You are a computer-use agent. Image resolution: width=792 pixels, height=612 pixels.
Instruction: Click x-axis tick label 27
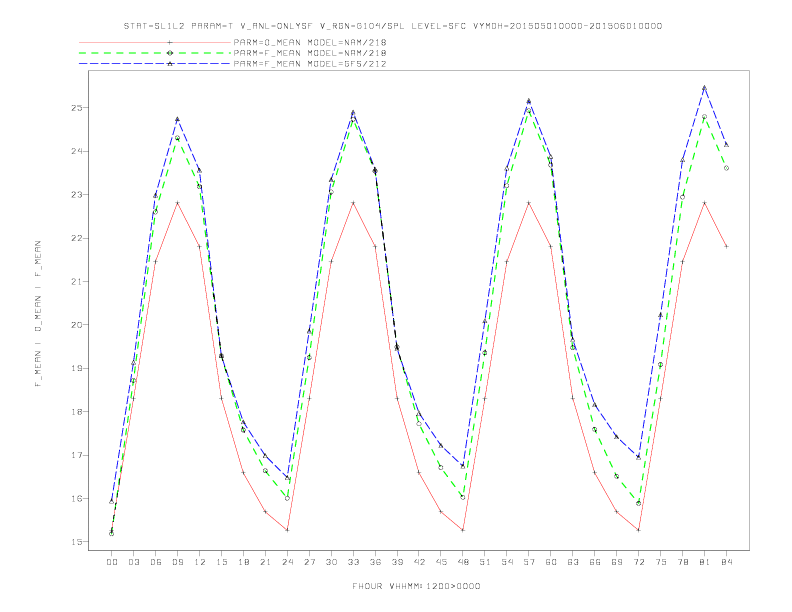(309, 562)
